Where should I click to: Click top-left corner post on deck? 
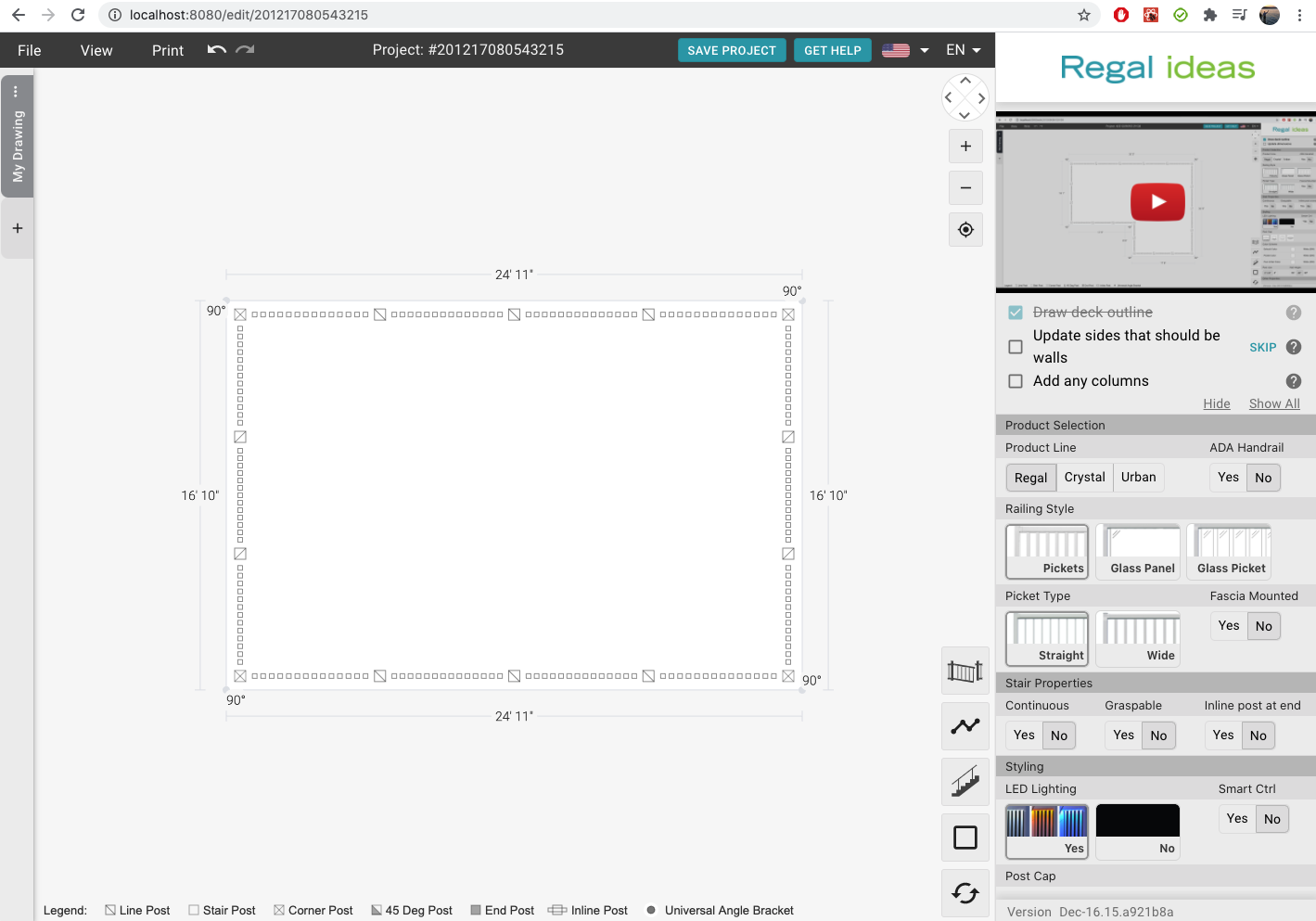240,314
